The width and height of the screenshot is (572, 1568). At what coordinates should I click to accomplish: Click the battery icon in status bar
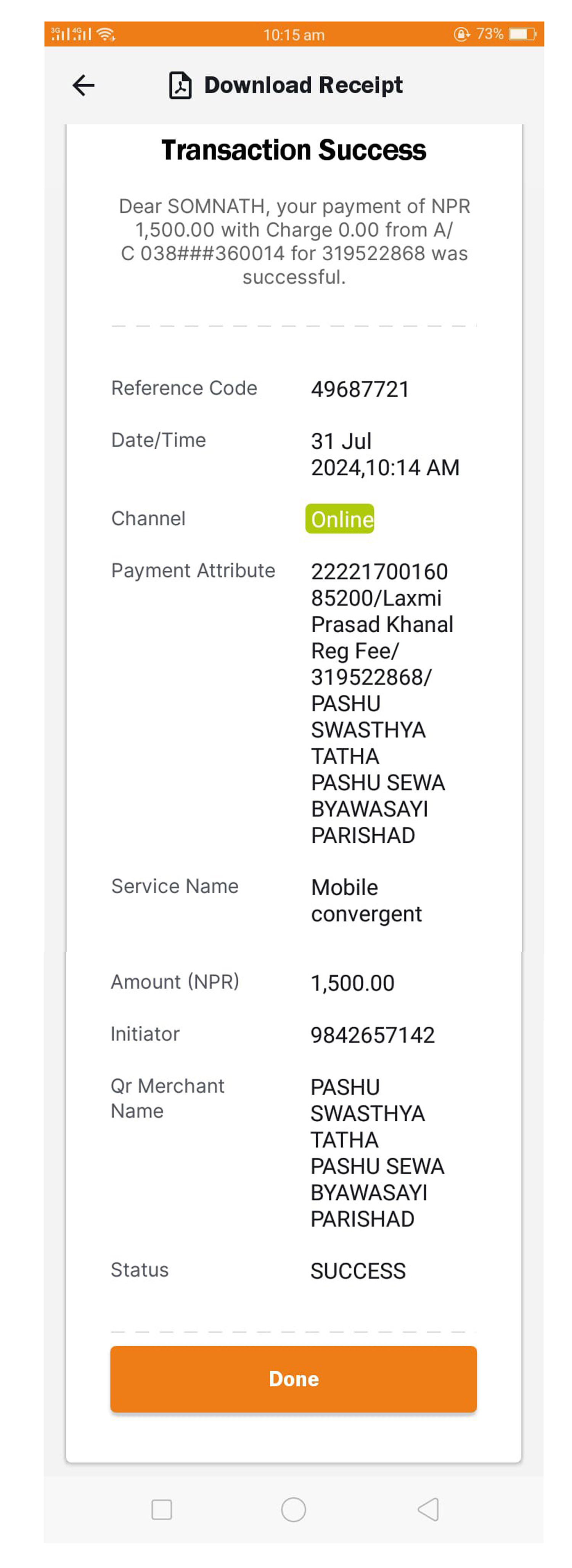coord(522,34)
